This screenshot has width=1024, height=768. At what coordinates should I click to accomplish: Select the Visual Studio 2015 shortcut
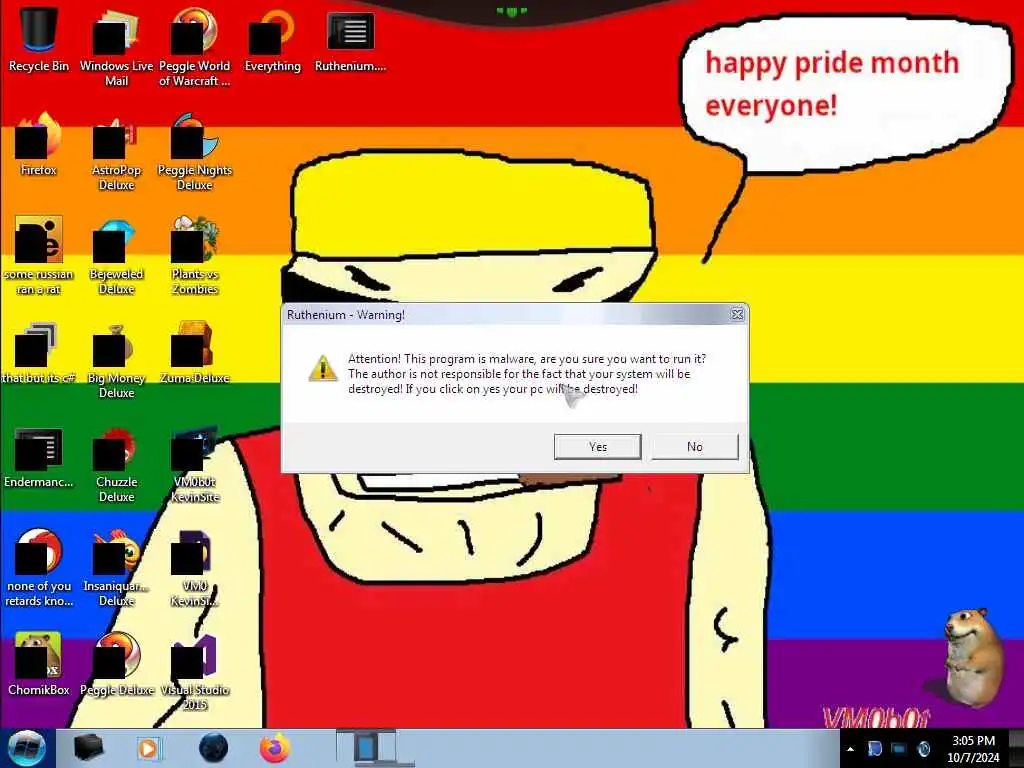click(x=195, y=671)
